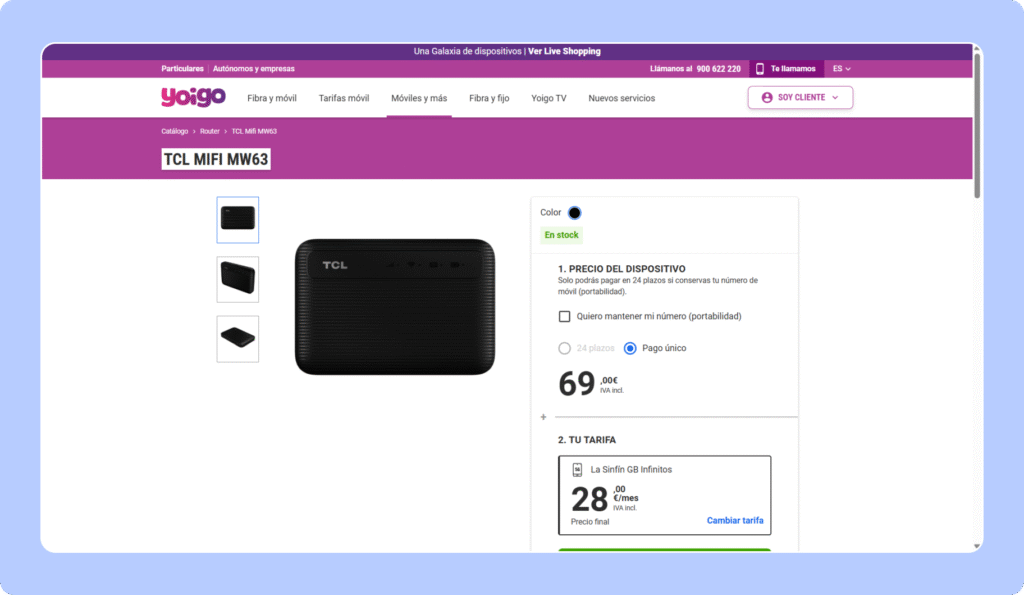Select the third router thumbnail image
Image resolution: width=1024 pixels, height=595 pixels.
238,339
